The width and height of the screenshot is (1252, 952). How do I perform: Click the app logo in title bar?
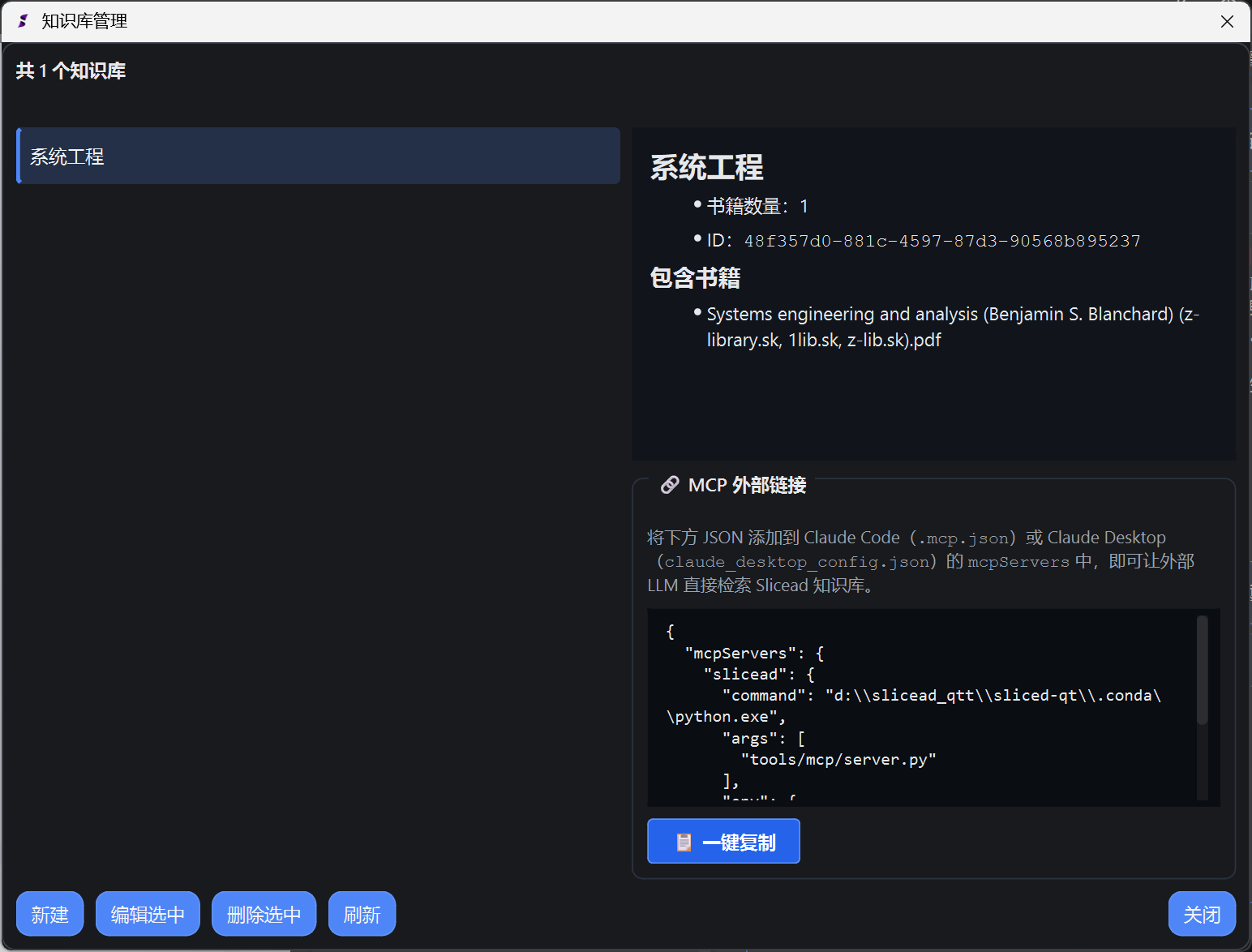(23, 21)
